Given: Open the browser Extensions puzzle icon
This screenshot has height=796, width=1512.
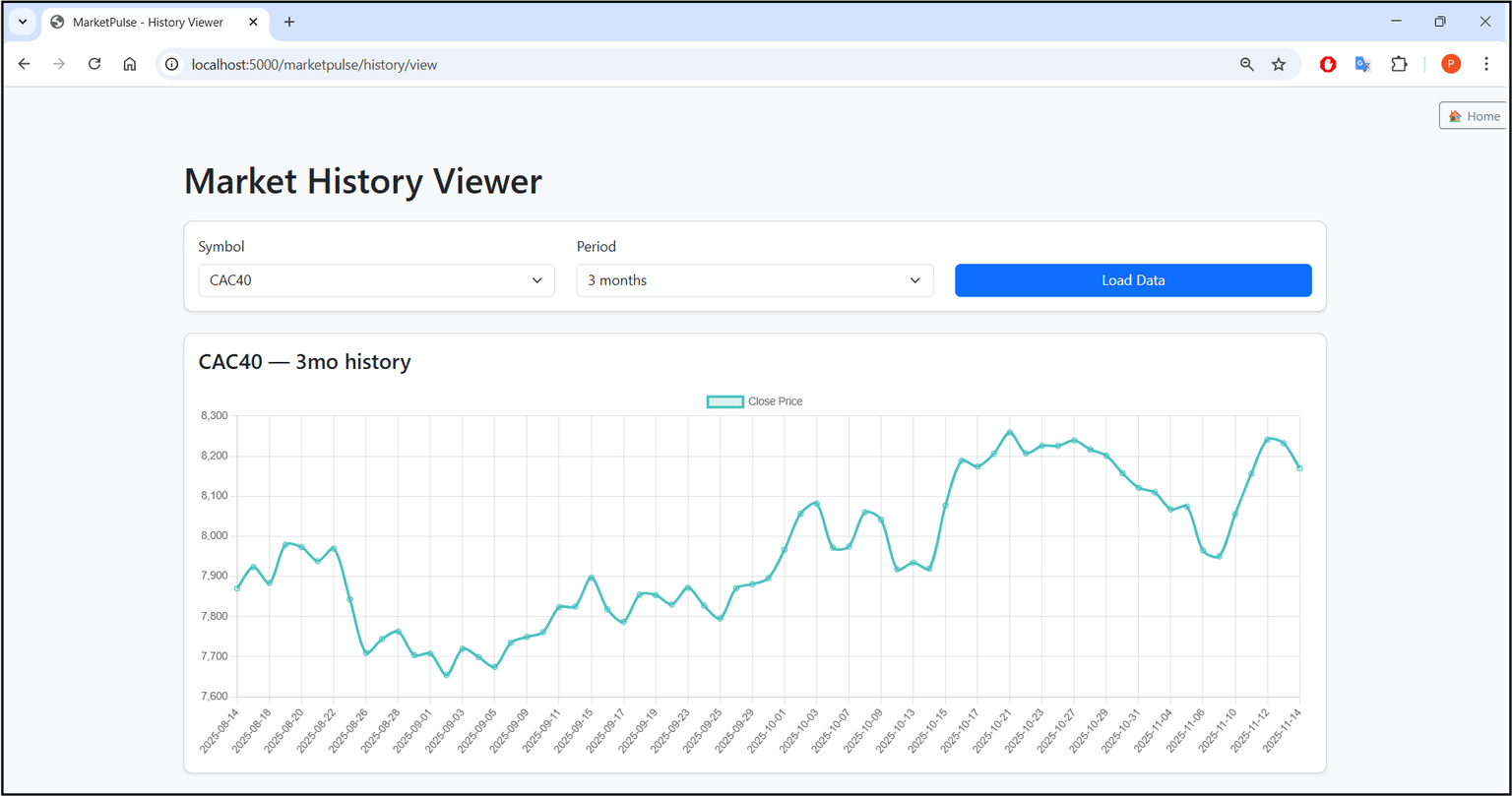Looking at the screenshot, I should point(1399,64).
